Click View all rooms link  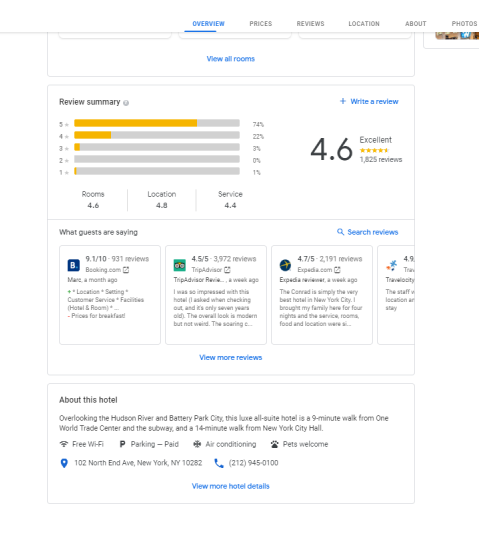(x=231, y=59)
